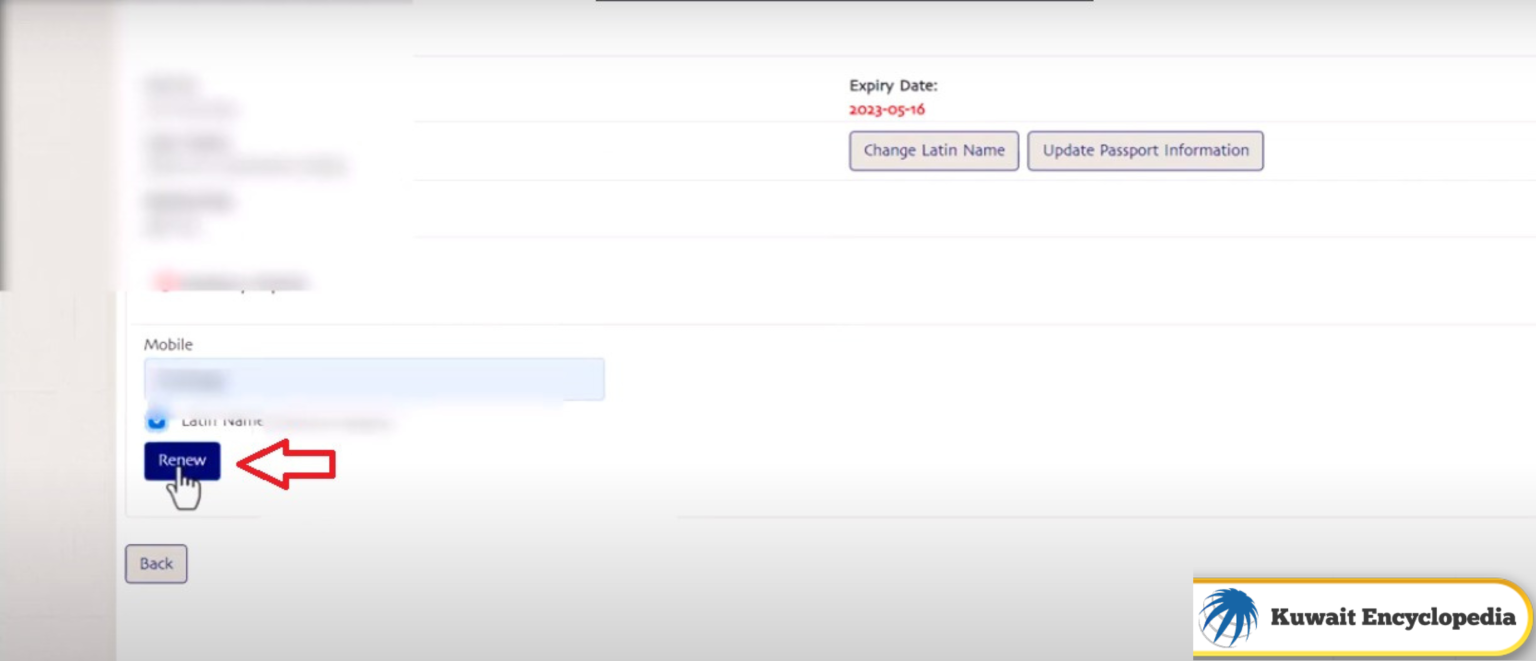Click the dark blue Renew button

(182, 461)
